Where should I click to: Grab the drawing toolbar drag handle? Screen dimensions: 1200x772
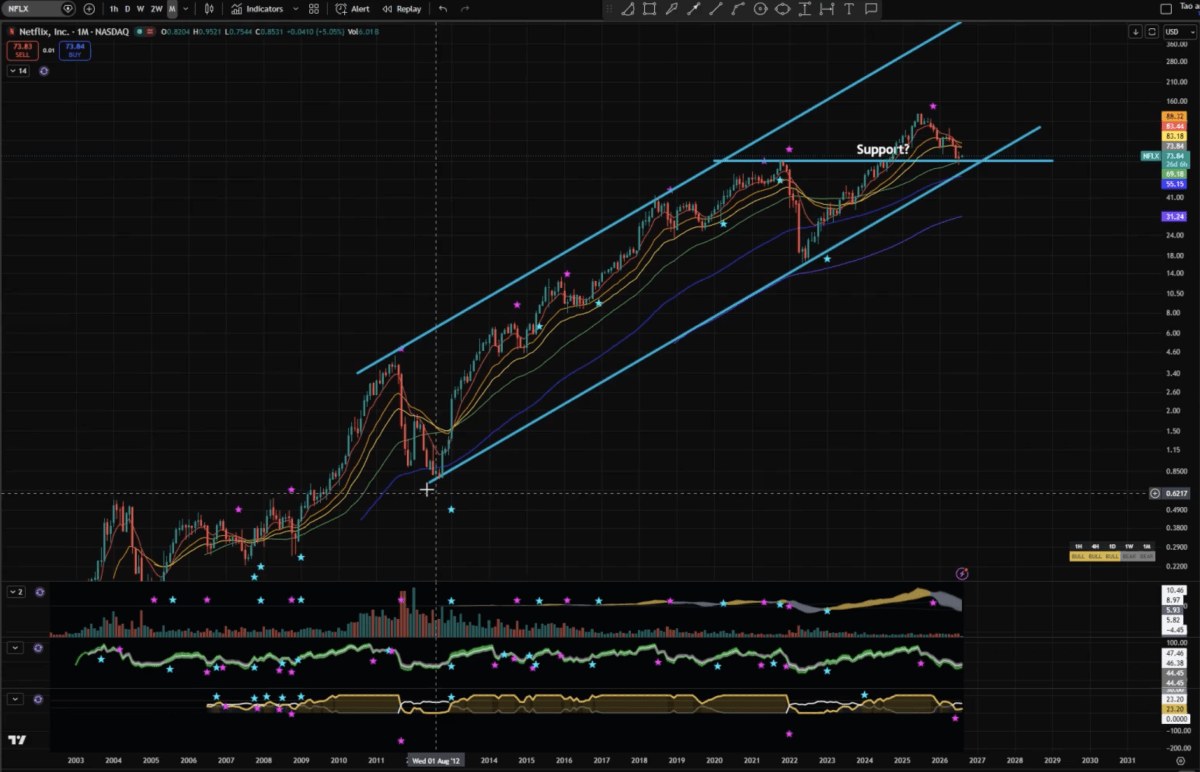click(x=609, y=9)
